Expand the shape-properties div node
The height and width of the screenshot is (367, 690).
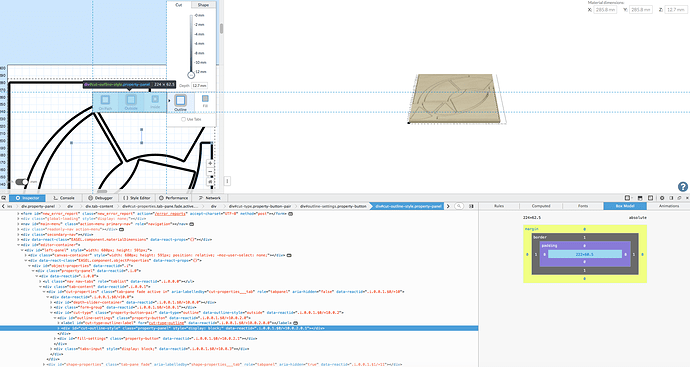pos(44,364)
